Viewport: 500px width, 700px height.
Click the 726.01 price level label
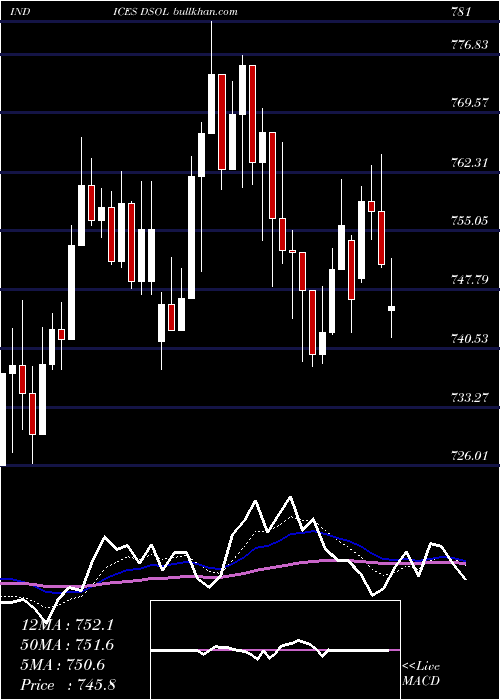click(x=470, y=456)
